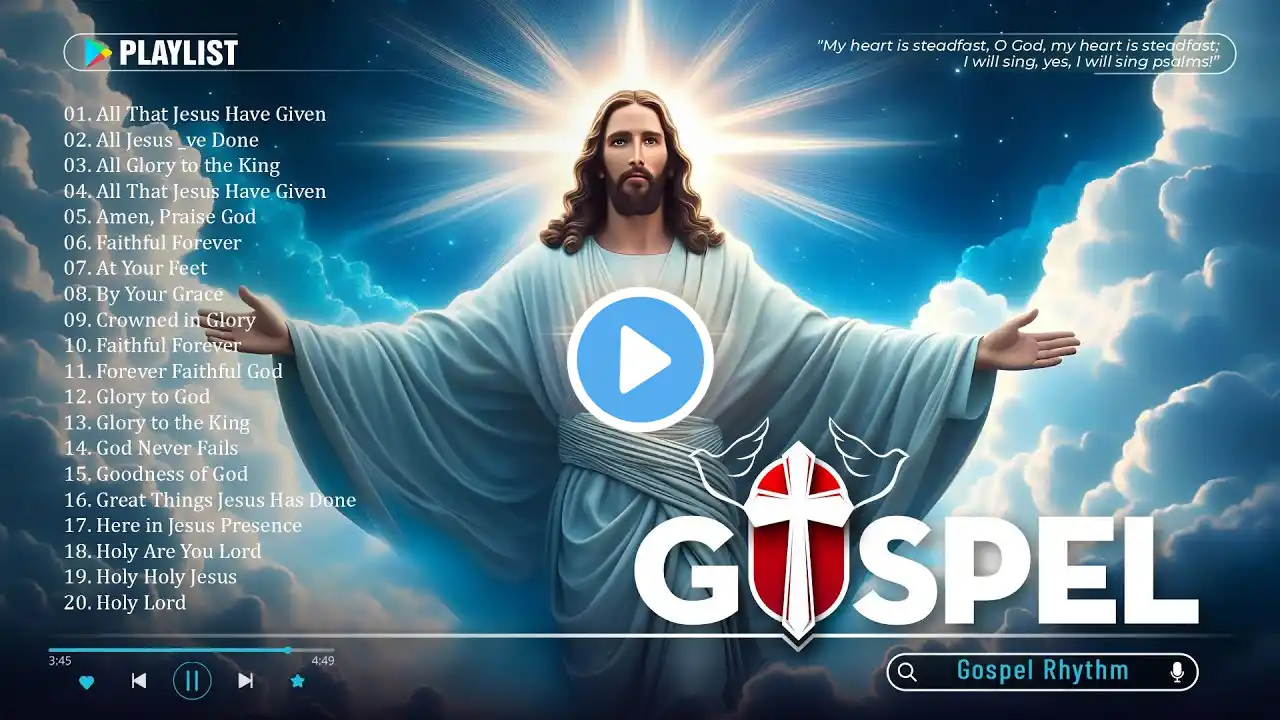Select track 04. All That Jesus Have Given
Image resolution: width=1280 pixels, height=720 pixels.
[195, 191]
